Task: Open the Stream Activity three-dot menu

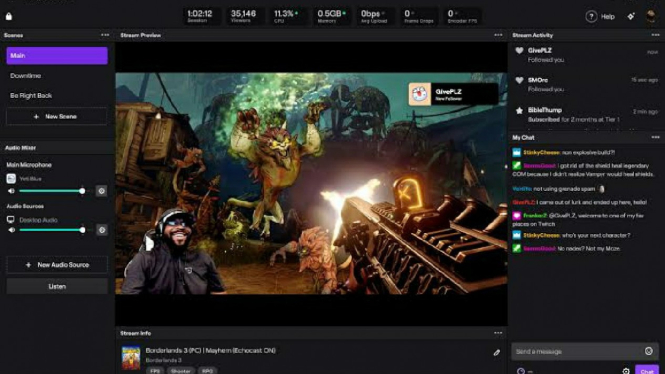Action: [655, 35]
